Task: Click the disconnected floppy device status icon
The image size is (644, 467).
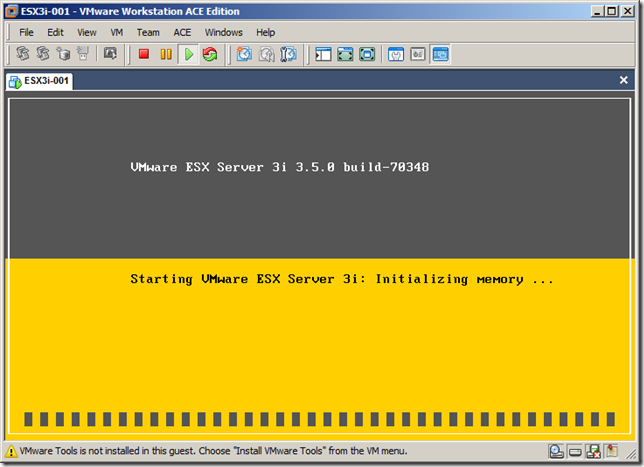Action: [593, 452]
